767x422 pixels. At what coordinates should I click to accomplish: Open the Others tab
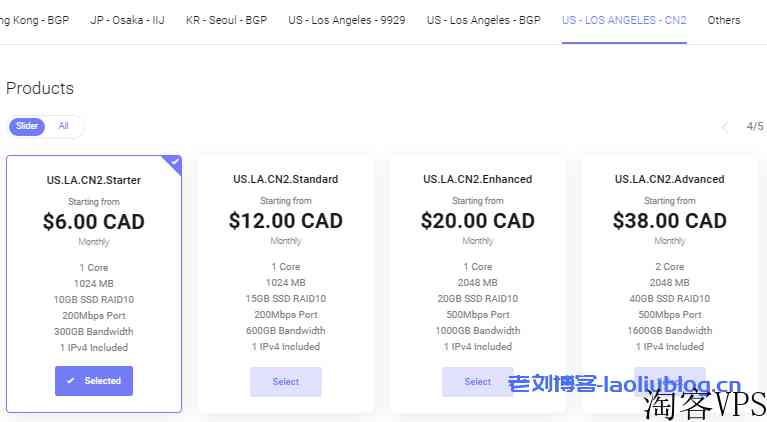[724, 20]
